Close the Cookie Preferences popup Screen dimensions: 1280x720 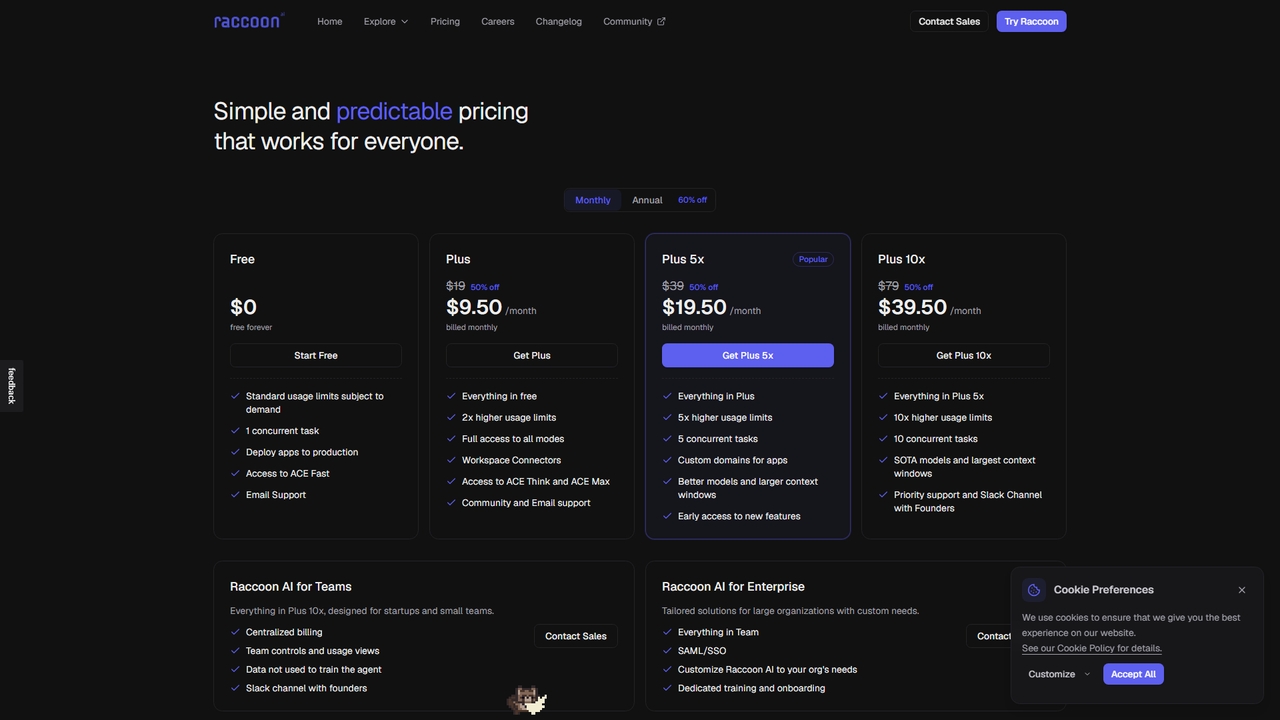1242,590
